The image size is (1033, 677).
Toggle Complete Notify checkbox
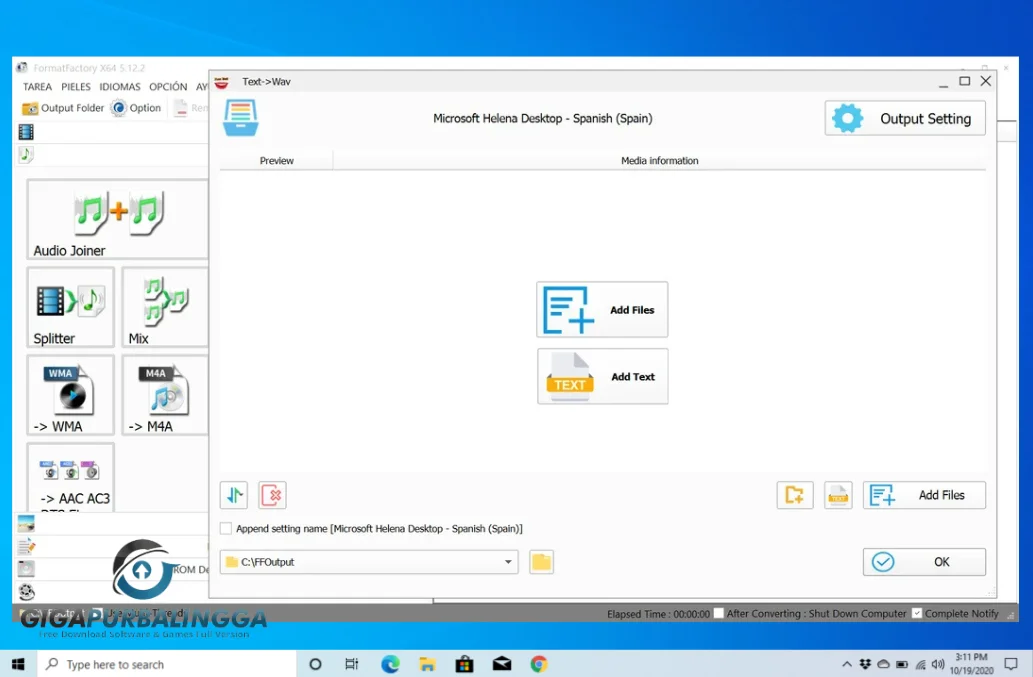[x=916, y=613]
